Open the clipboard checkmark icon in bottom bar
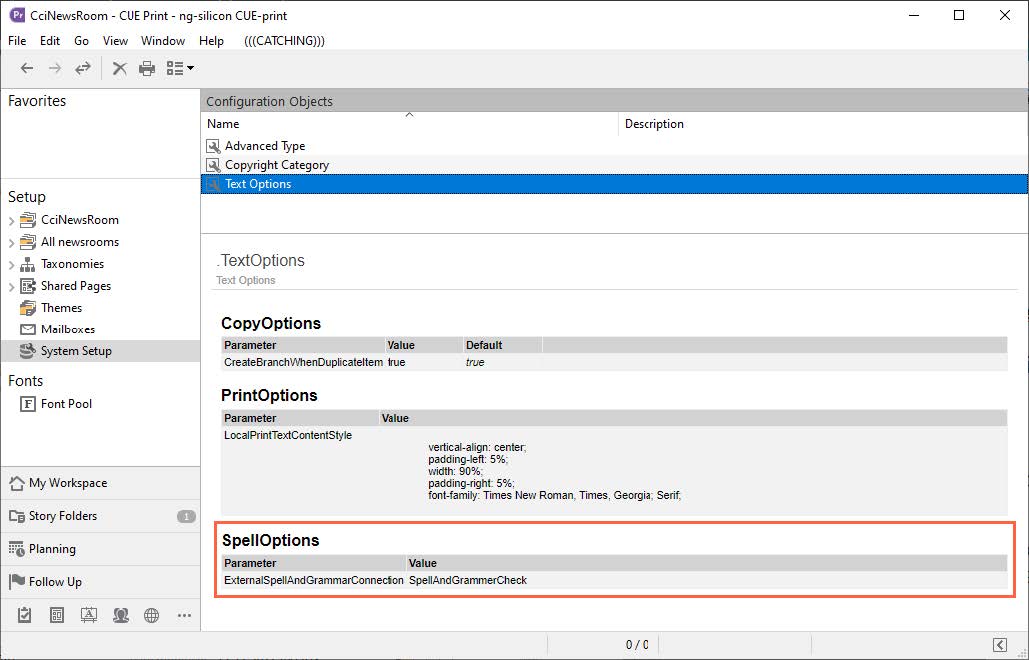The height and width of the screenshot is (660, 1029). (x=25, y=615)
